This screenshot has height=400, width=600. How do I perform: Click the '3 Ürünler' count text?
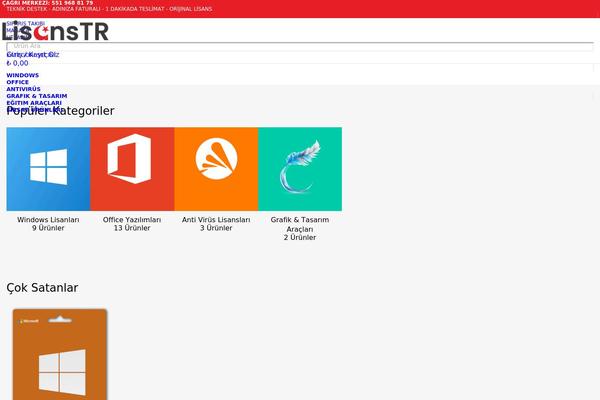216,228
